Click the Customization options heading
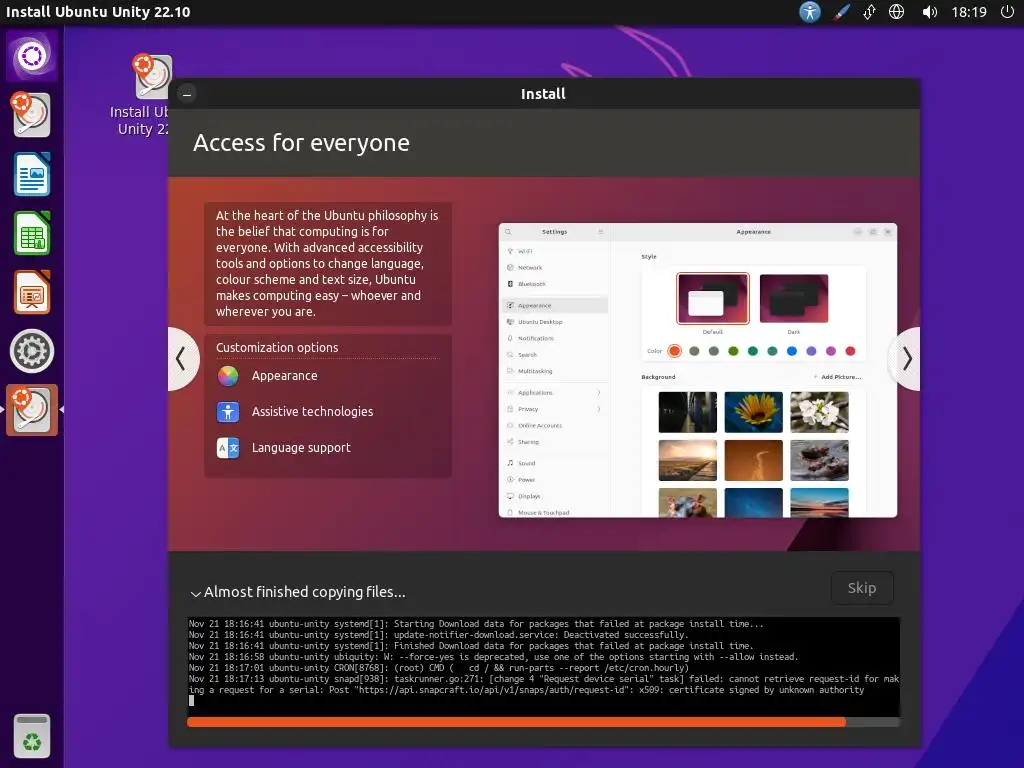Image resolution: width=1024 pixels, height=768 pixels. pyautogui.click(x=277, y=347)
